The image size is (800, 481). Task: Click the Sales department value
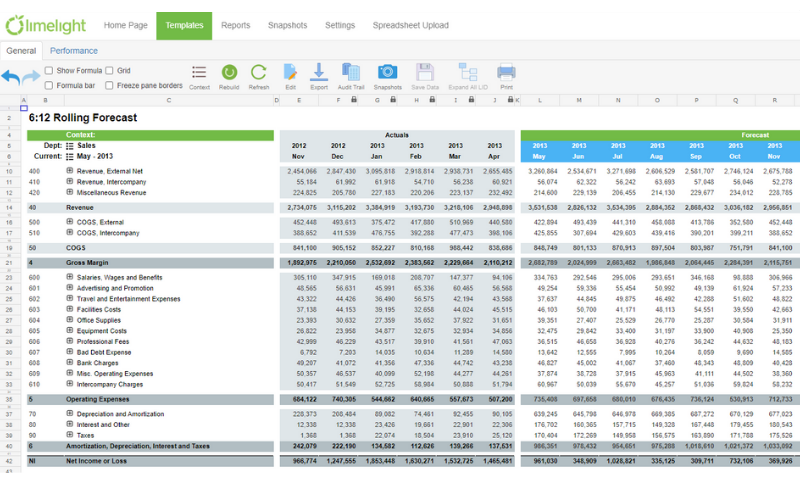[86, 146]
